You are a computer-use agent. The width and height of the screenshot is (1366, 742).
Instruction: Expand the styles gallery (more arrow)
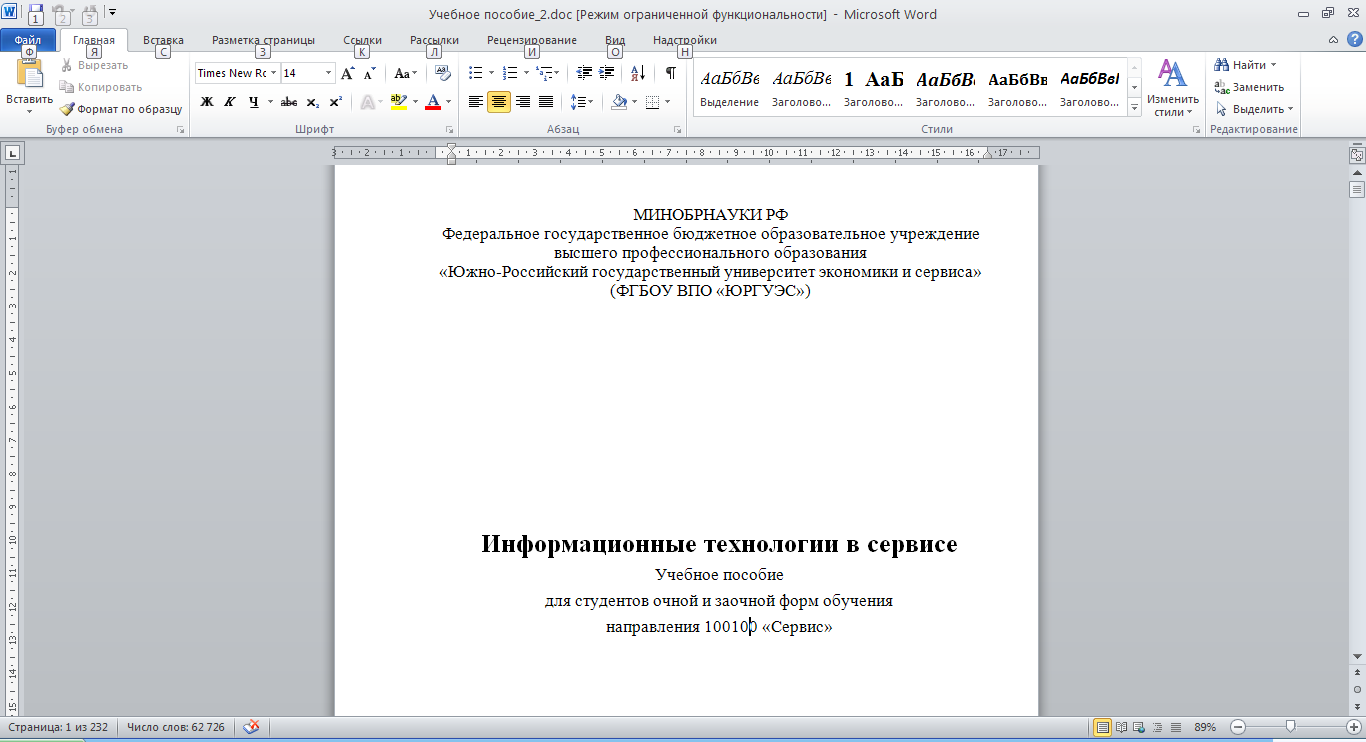1134,108
